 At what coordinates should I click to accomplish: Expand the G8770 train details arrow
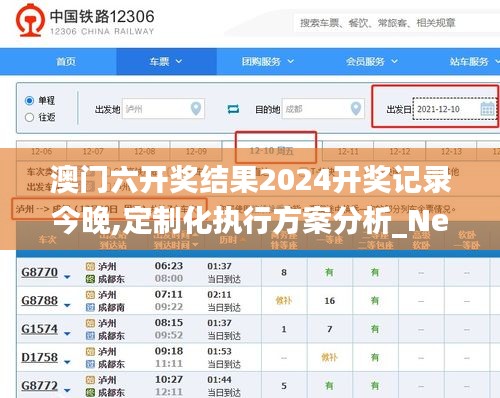[x=67, y=277]
